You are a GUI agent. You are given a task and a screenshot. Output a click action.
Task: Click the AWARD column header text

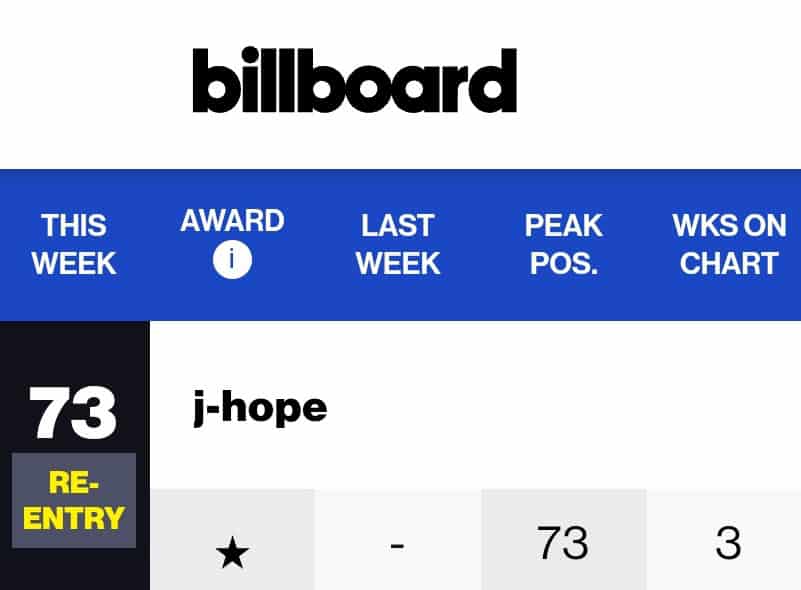232,221
